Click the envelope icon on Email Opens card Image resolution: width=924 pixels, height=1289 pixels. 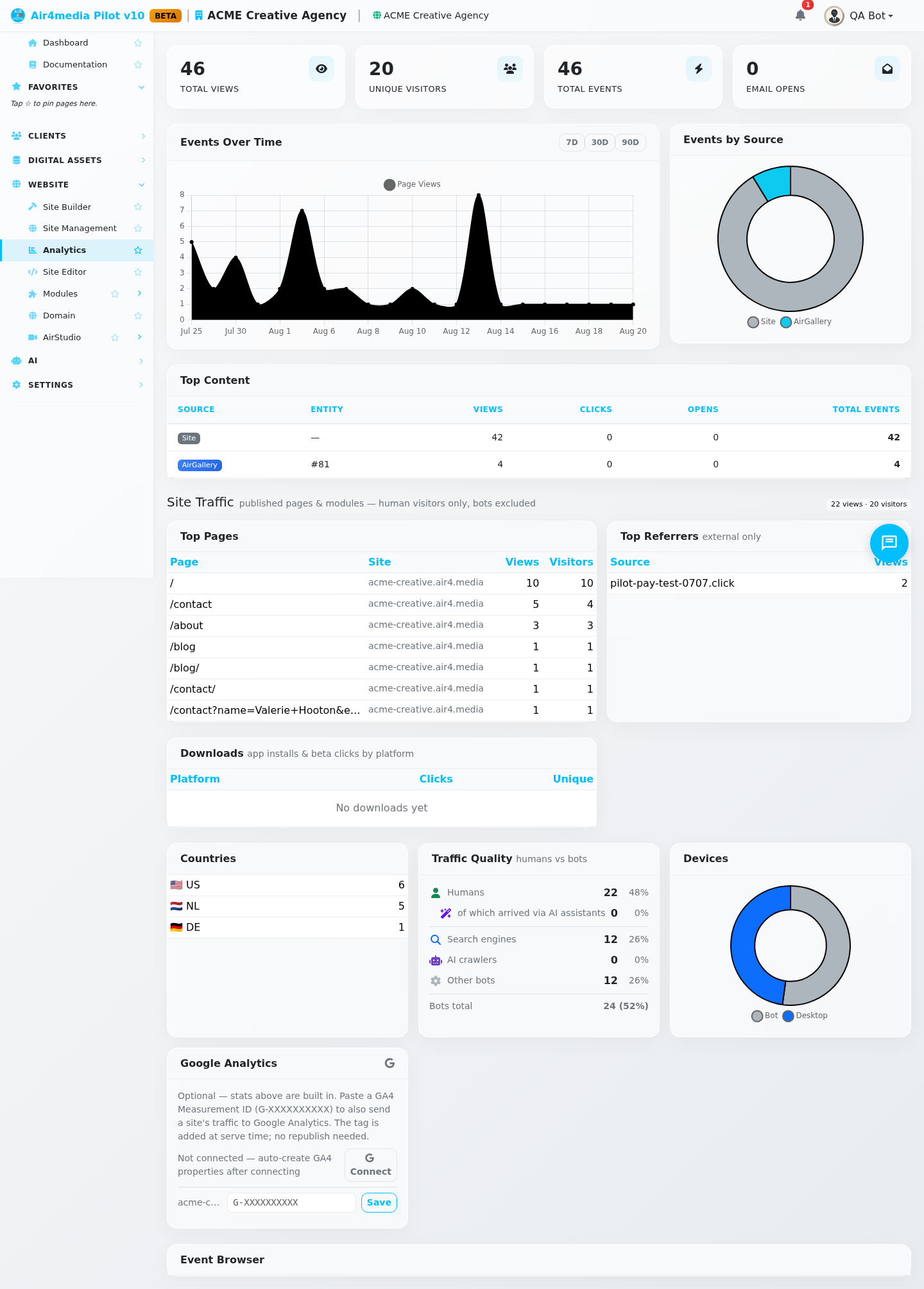tap(887, 69)
